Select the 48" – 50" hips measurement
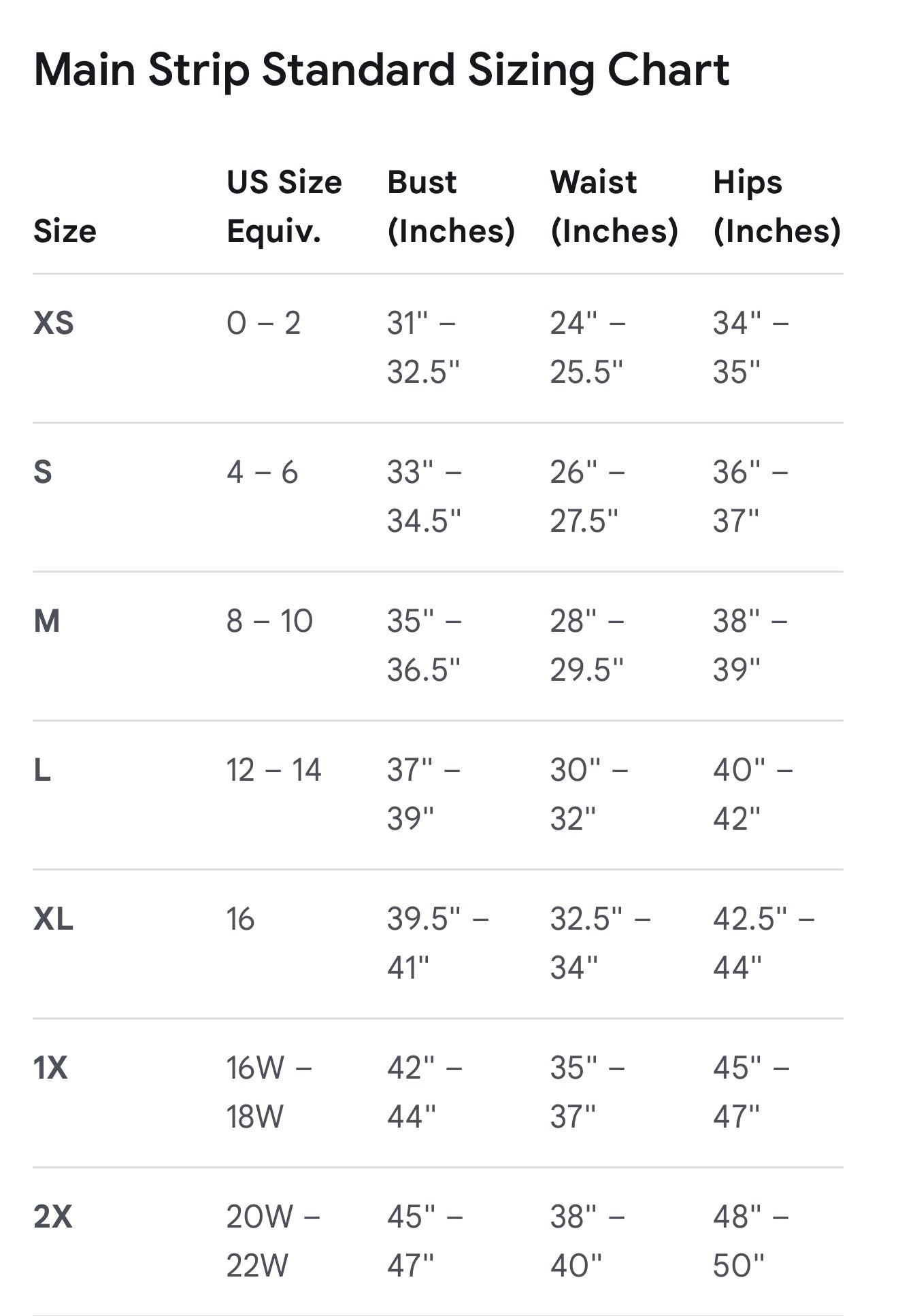This screenshot has height=1316, width=898. coord(751,1241)
